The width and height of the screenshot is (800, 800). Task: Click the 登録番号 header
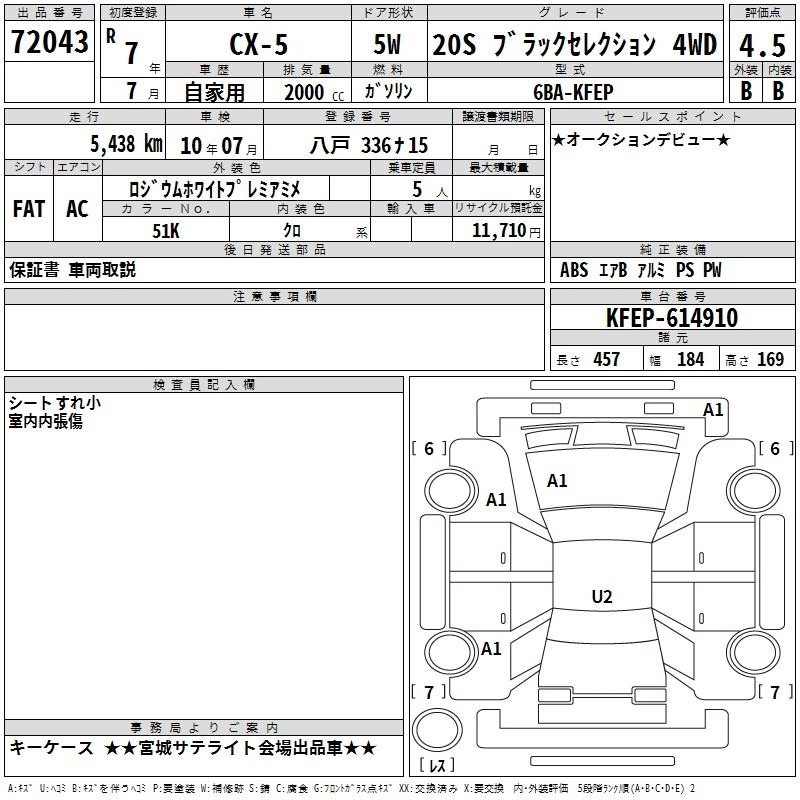pyautogui.click(x=358, y=116)
